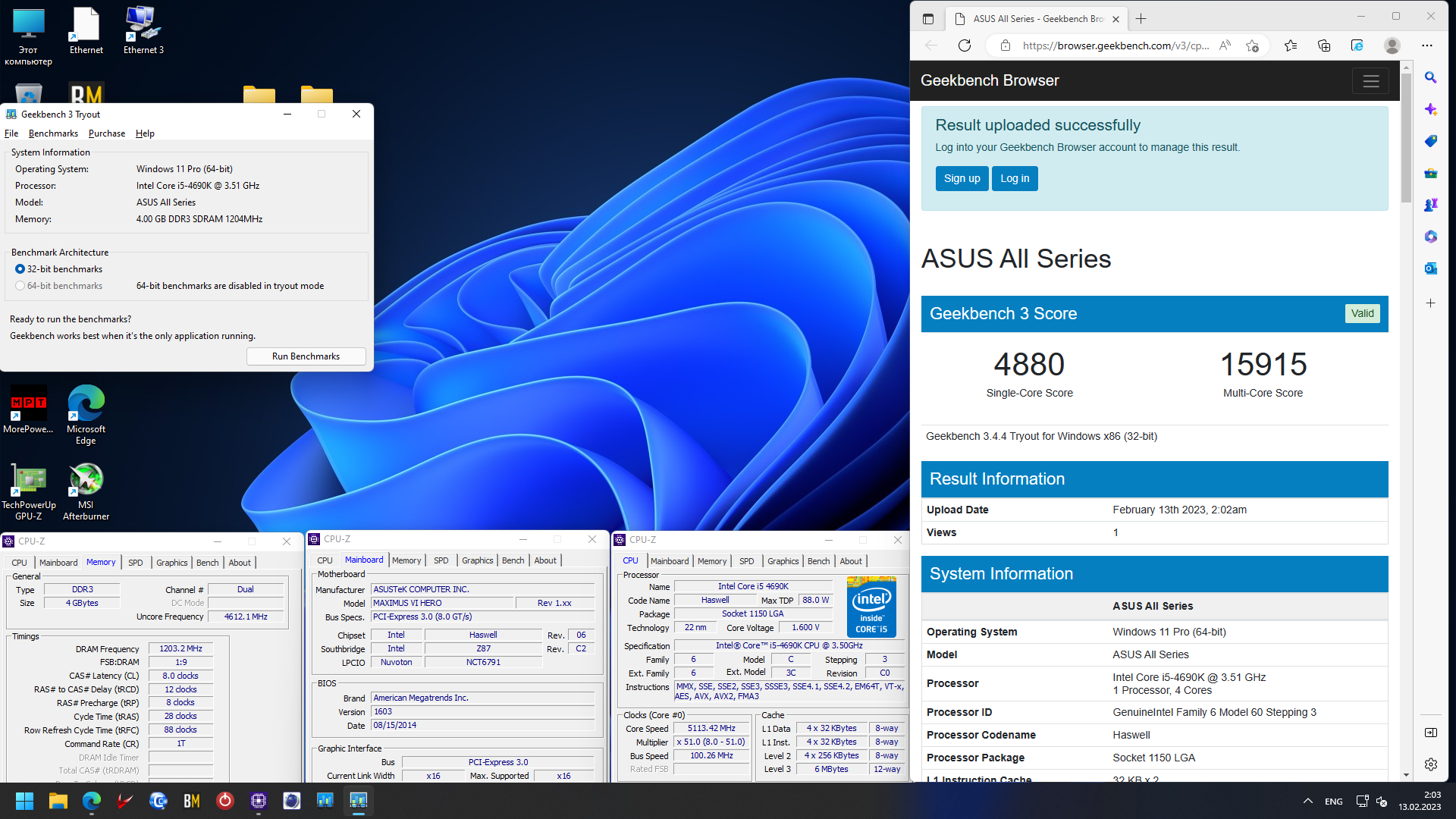The width and height of the screenshot is (1456, 819).
Task: Add an app to the Edge sidebar
Action: 1431,303
